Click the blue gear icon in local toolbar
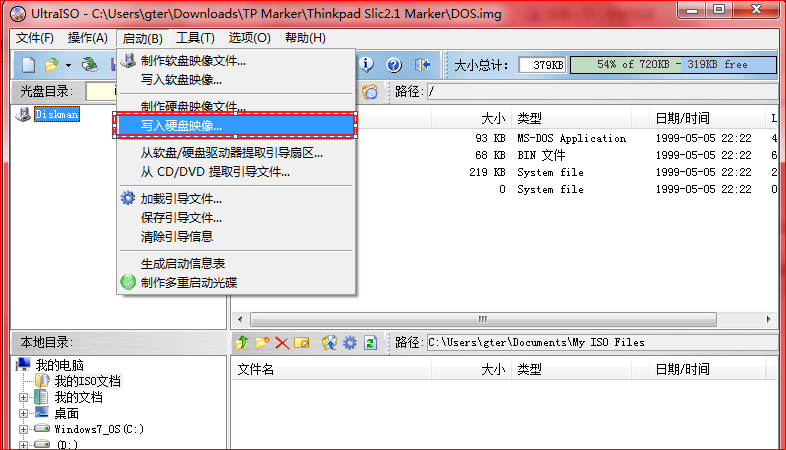Screen dimensions: 786x450 pyautogui.click(x=349, y=343)
